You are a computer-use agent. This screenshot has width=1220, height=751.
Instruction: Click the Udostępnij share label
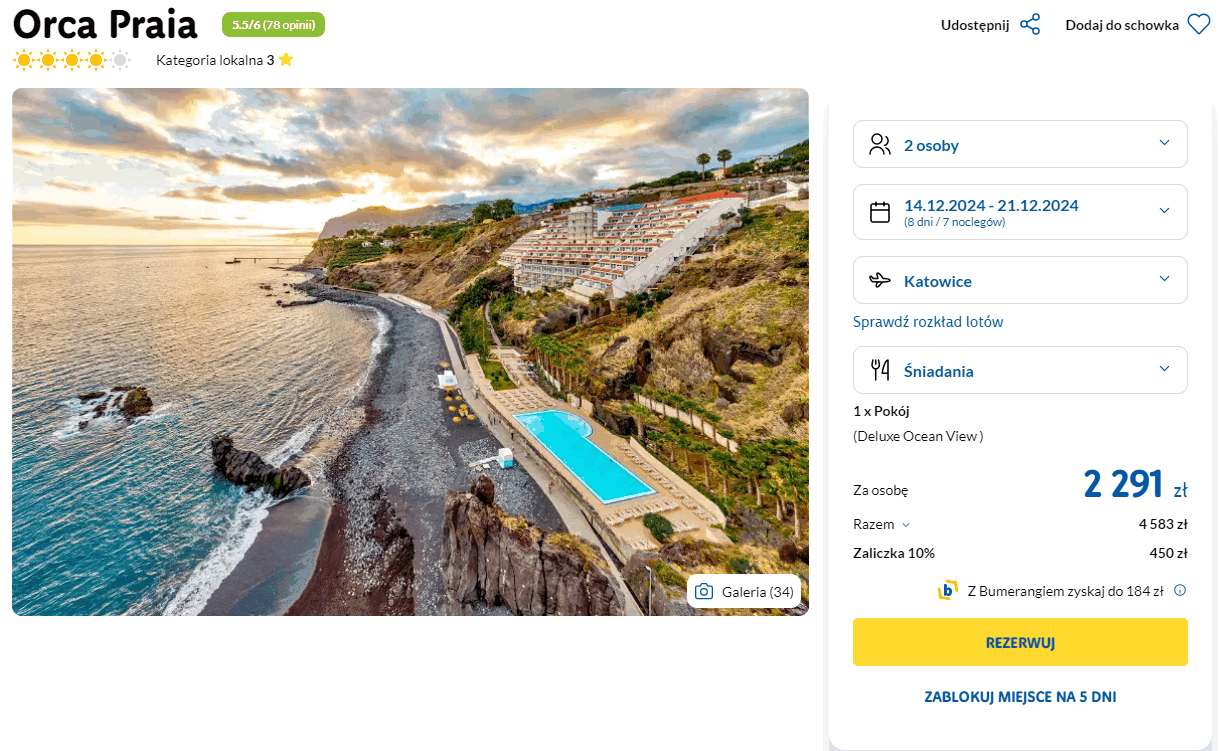click(x=975, y=25)
